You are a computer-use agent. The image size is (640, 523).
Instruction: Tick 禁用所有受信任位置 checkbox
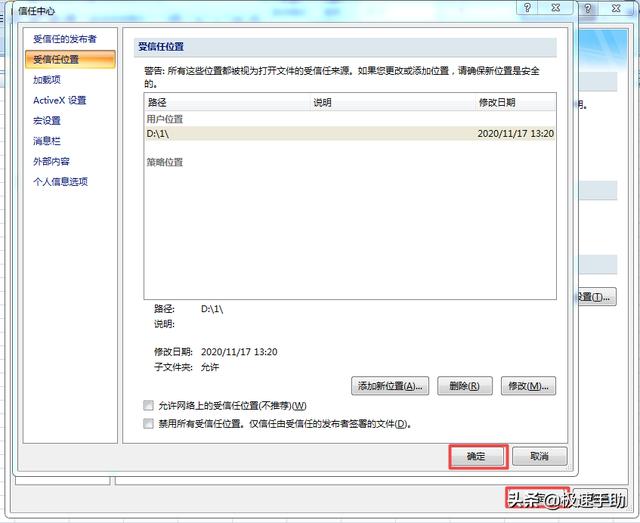click(x=149, y=423)
